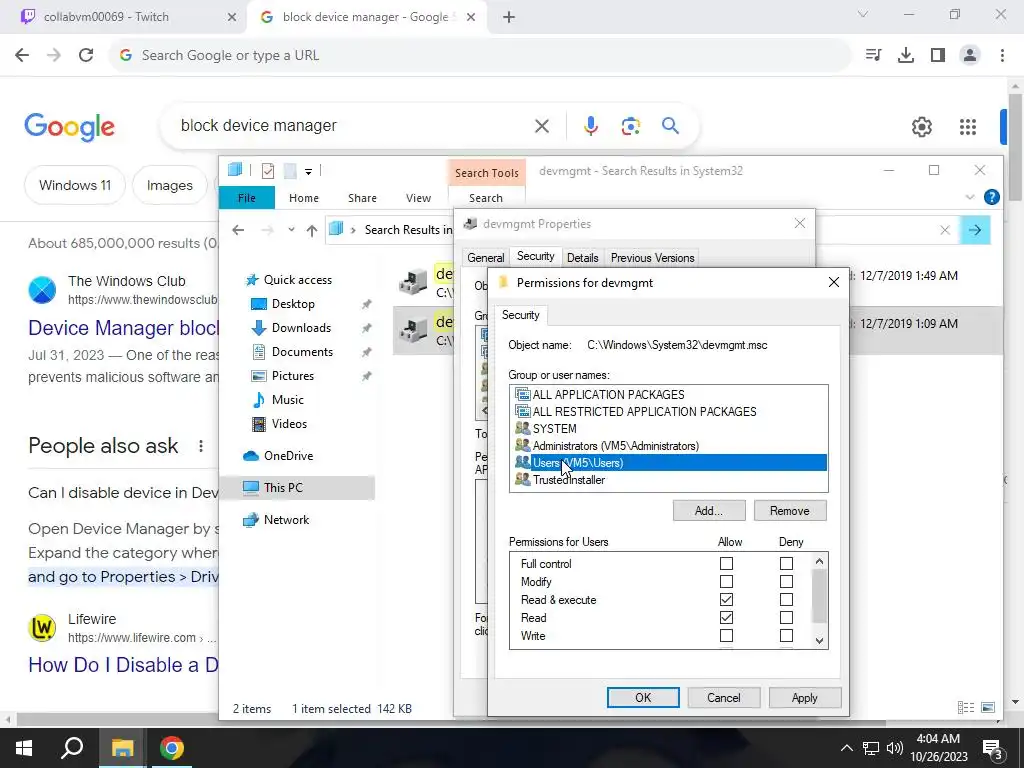Screen dimensions: 1024x768
Task: Check Deny for Read & execute
Action: (786, 600)
